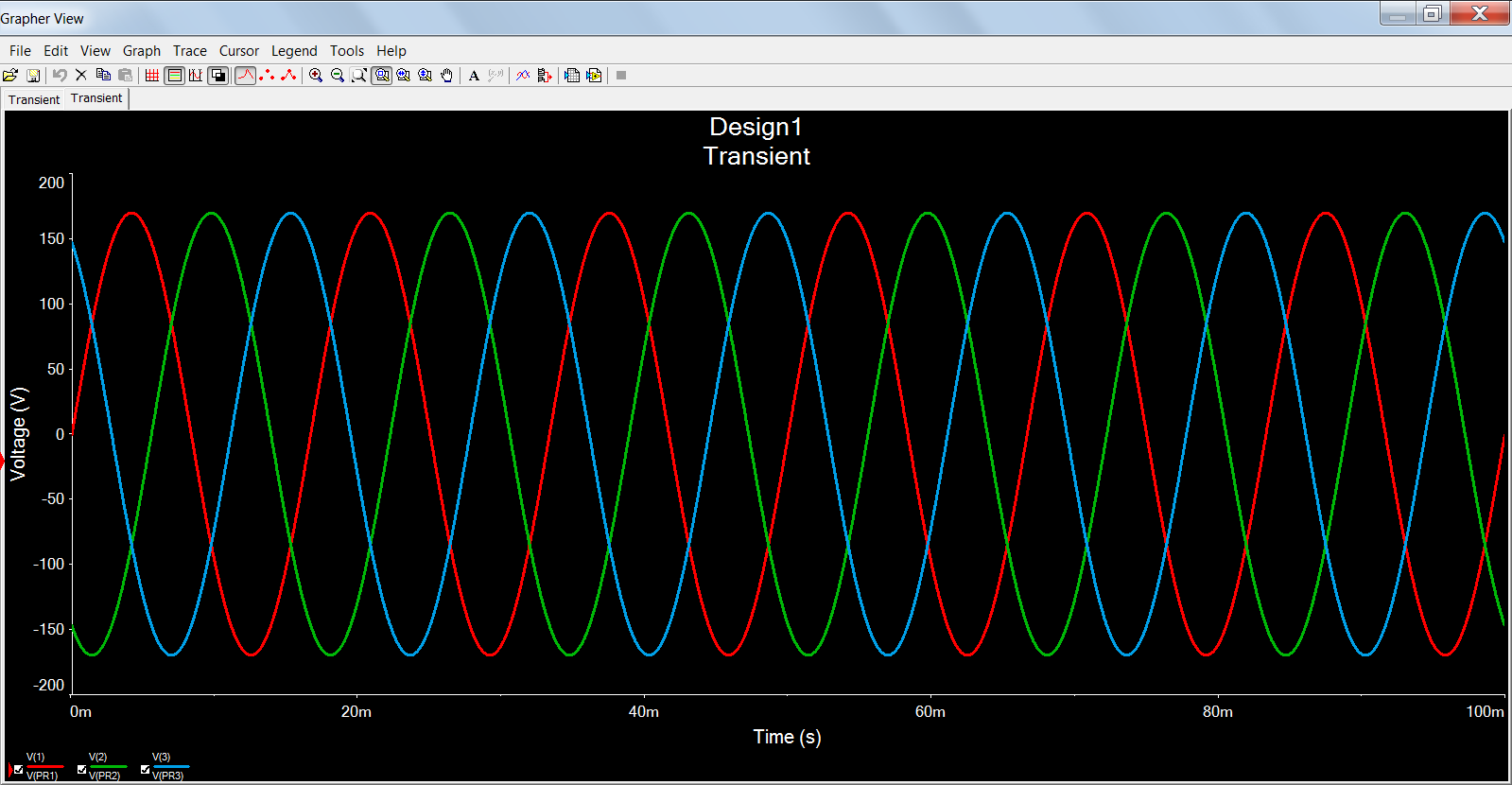
Task: Click the Design1 graph title text
Action: (x=756, y=127)
